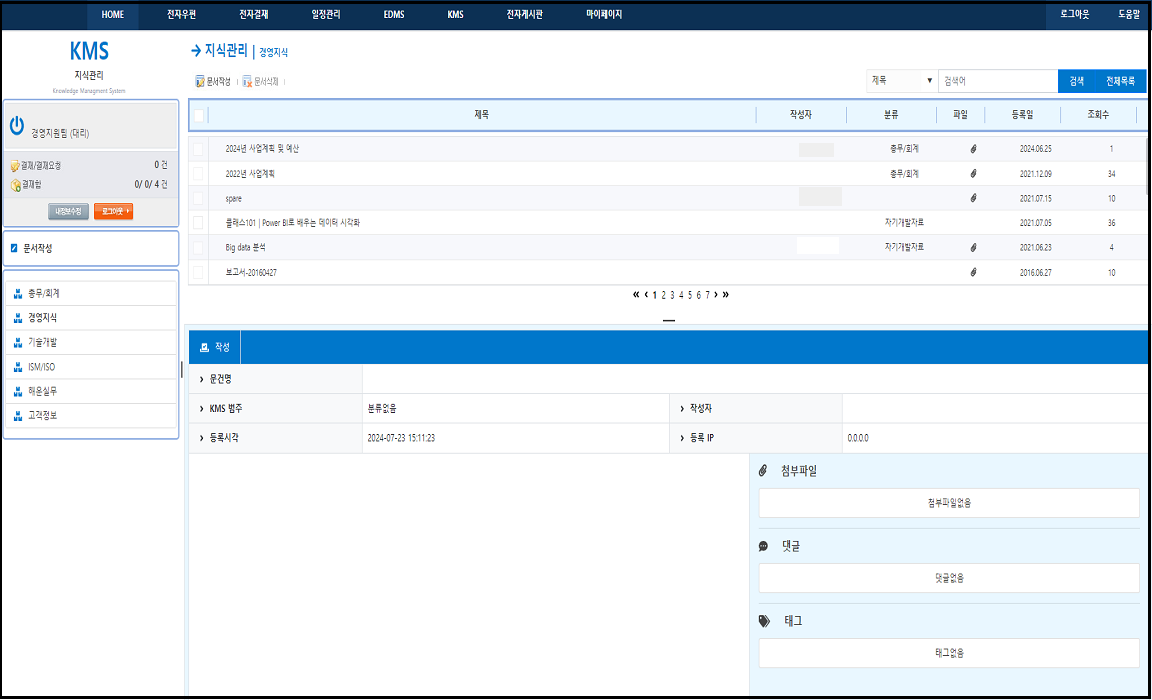Screen dimensions: 1152x700
Task: Click attachment clip in 2024년 사업계획 row
Action: 973,149
